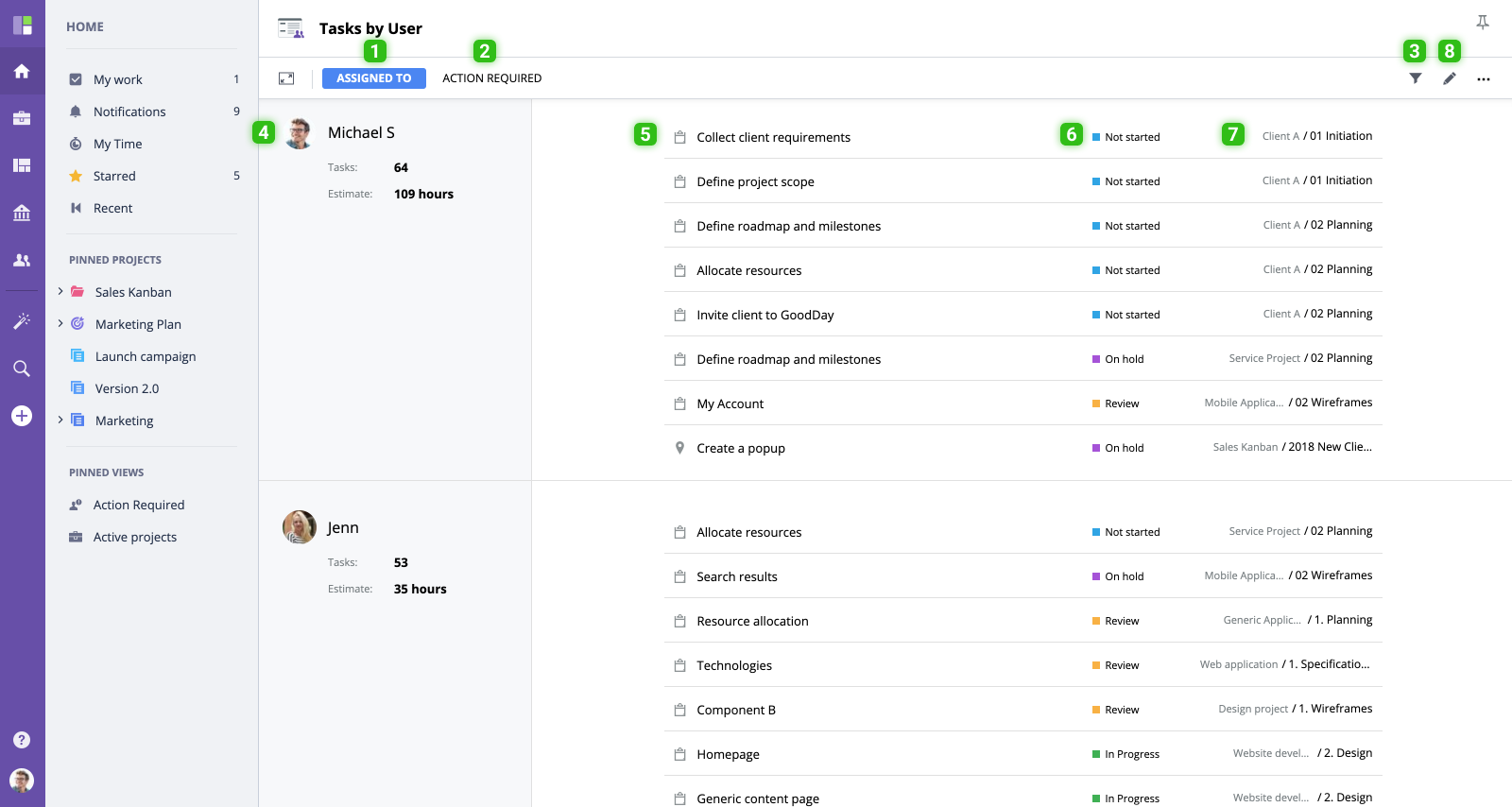This screenshot has height=807, width=1512.
Task: Open My work in sidebar
Action: pos(117,79)
